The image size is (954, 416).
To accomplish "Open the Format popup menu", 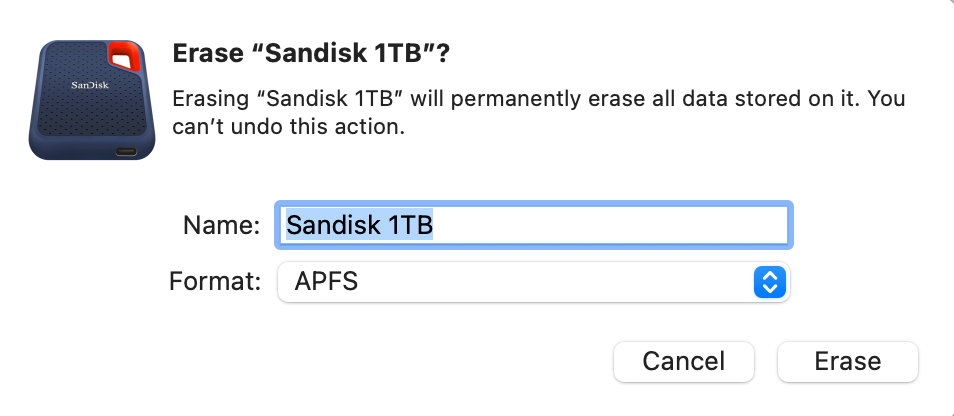I will (x=532, y=282).
